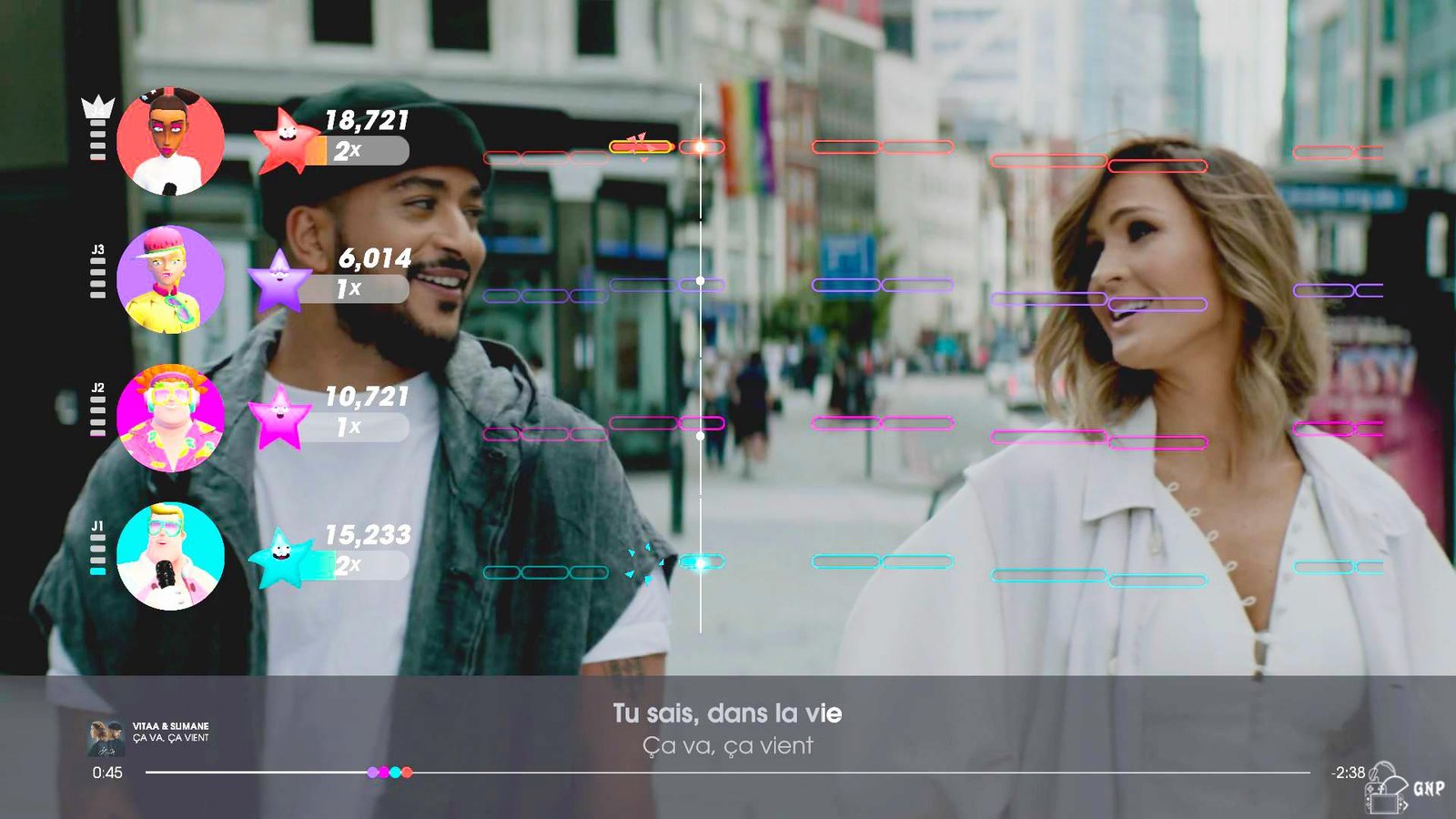Click the red-background player avatar at top
The height and width of the screenshot is (819, 1456).
pyautogui.click(x=170, y=142)
